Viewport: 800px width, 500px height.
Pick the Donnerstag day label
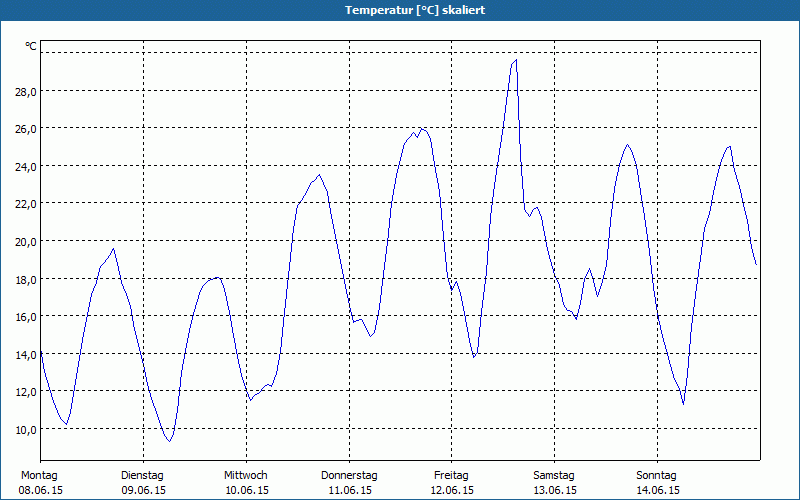pyautogui.click(x=349, y=475)
